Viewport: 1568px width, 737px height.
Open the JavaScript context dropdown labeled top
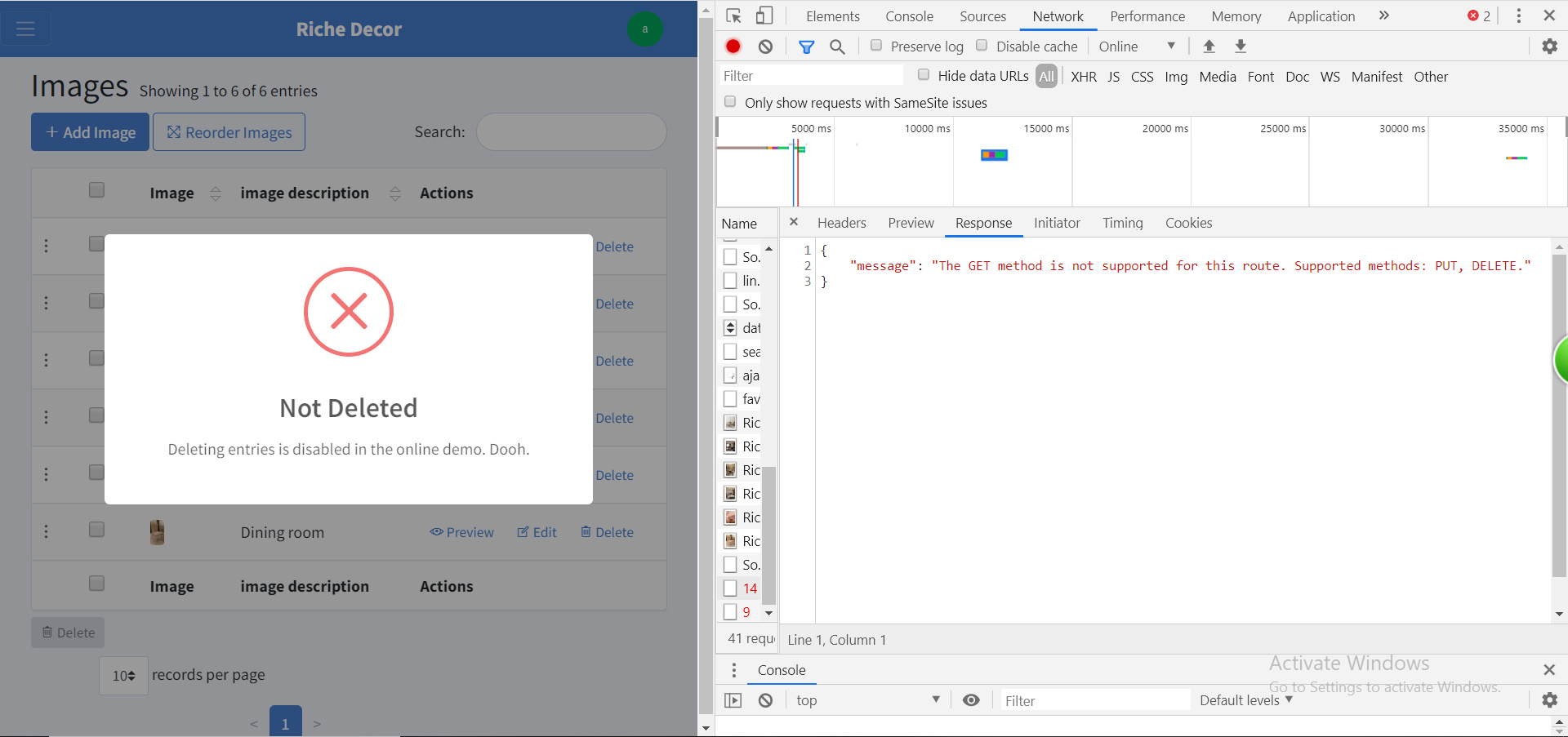(x=866, y=699)
